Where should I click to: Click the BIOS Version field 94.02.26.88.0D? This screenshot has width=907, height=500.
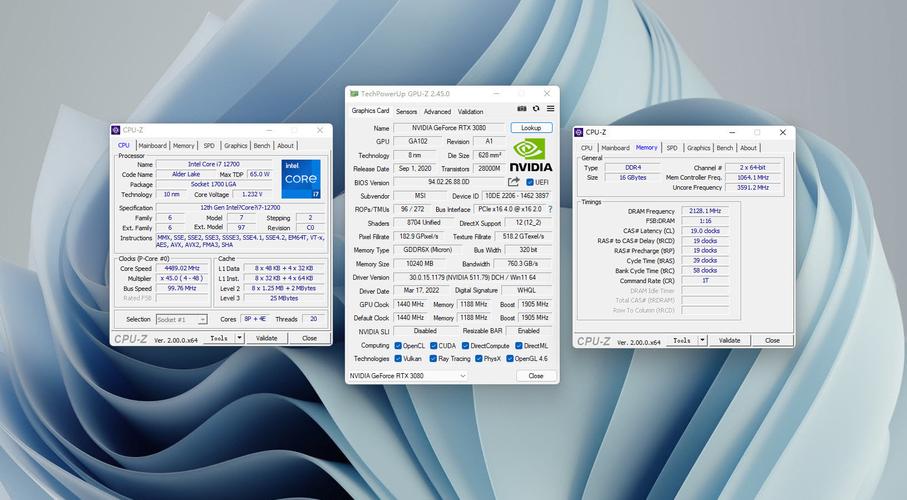(449, 182)
